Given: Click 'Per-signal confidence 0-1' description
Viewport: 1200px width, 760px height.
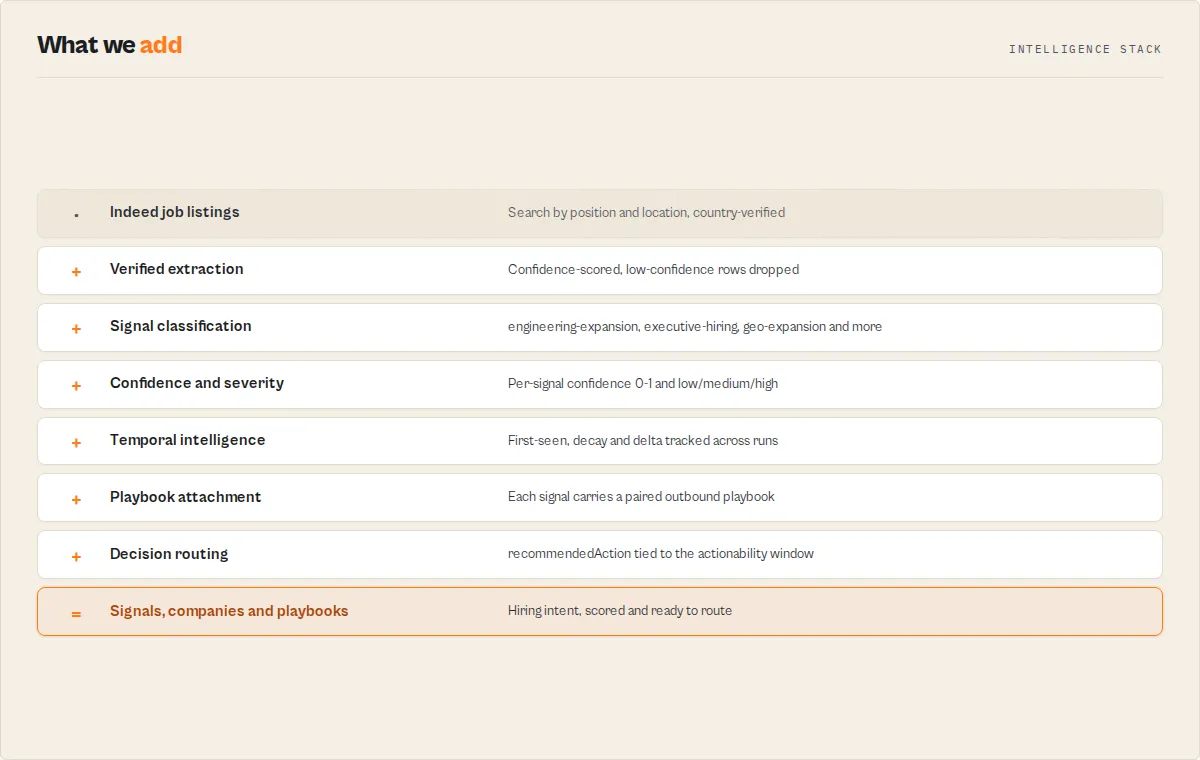Looking at the screenshot, I should [x=643, y=383].
